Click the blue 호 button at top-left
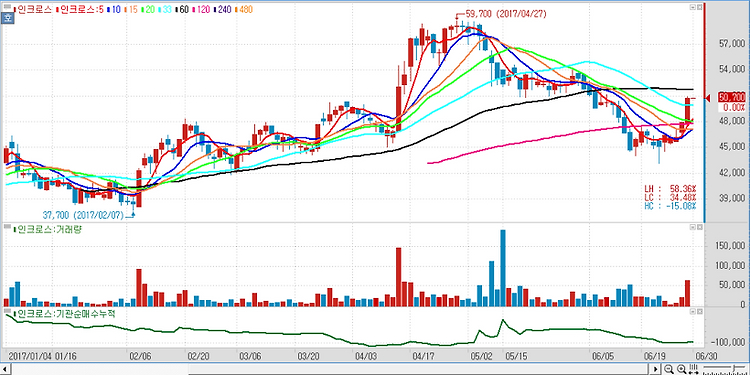The image size is (750, 375). [7, 19]
